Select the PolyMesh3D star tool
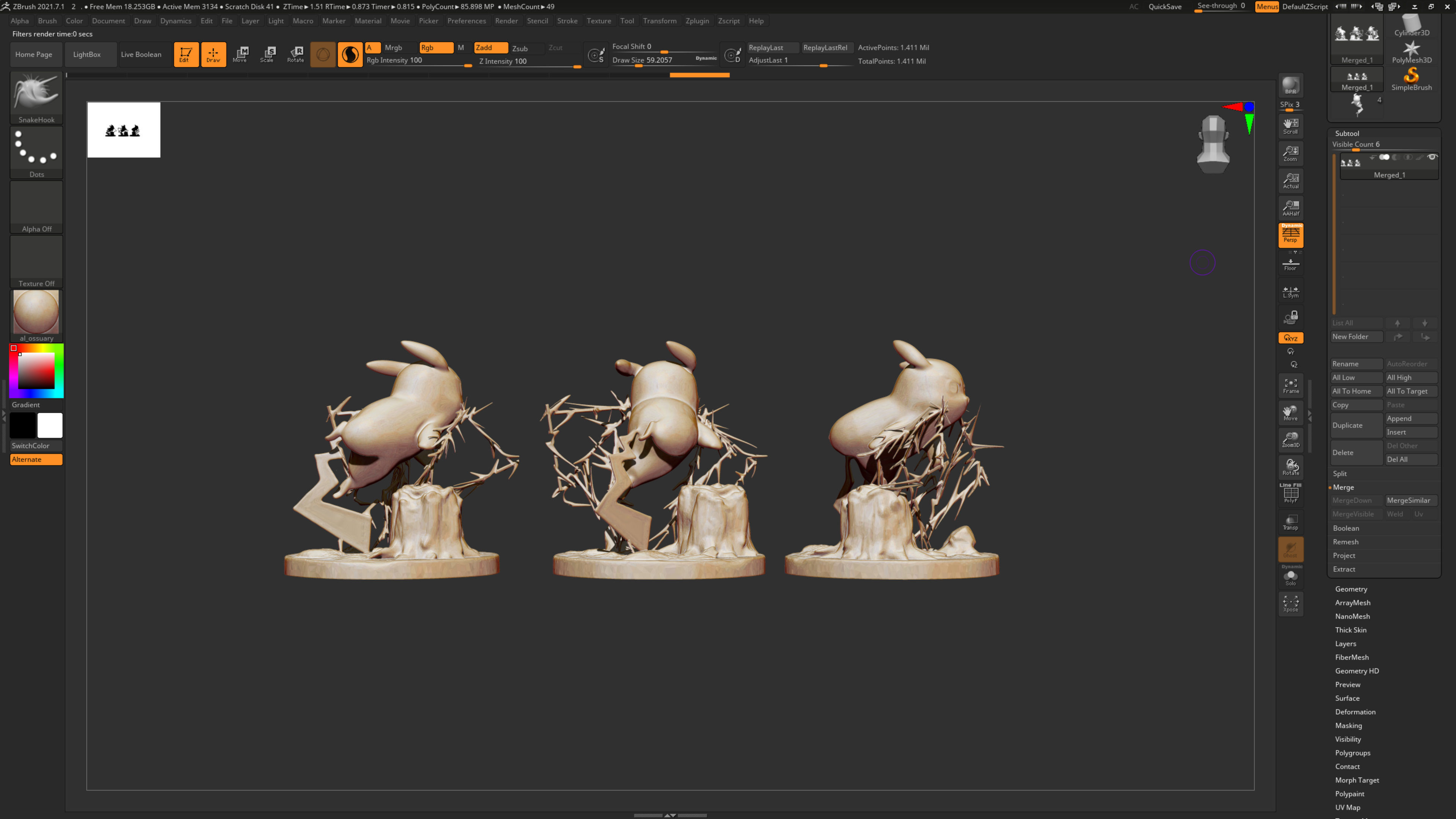This screenshot has width=1456, height=819. [1411, 52]
